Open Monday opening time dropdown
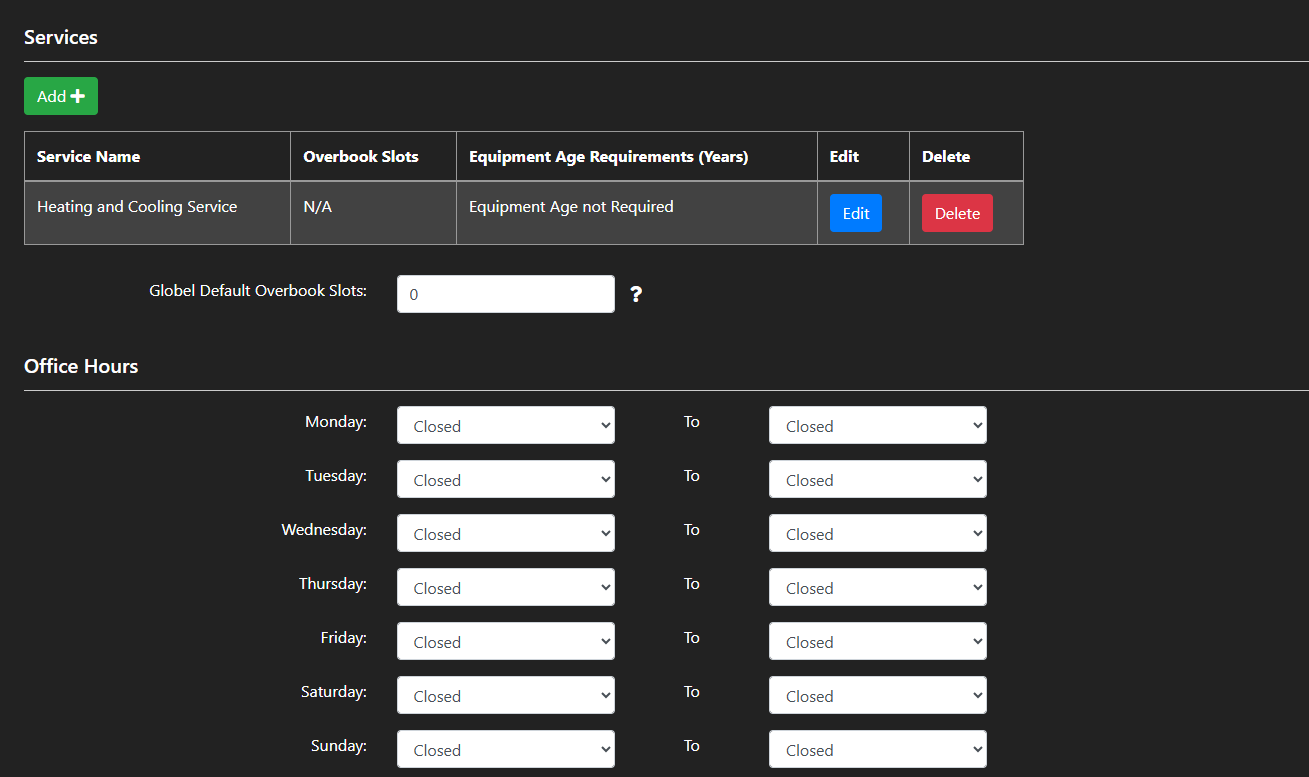 click(x=505, y=425)
